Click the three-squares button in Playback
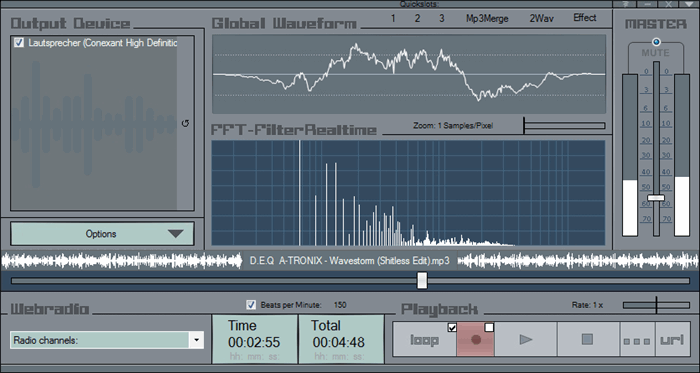 coord(637,340)
